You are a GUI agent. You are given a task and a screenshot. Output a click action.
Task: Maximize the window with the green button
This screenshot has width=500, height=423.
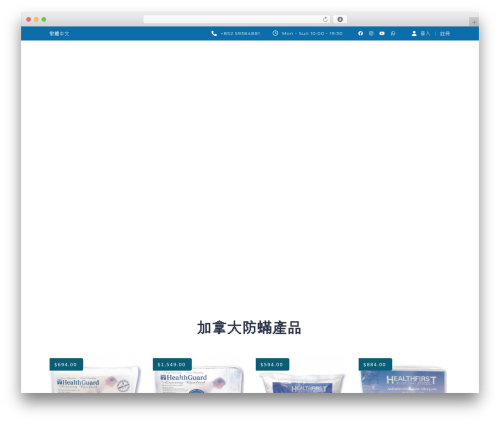[x=44, y=19]
